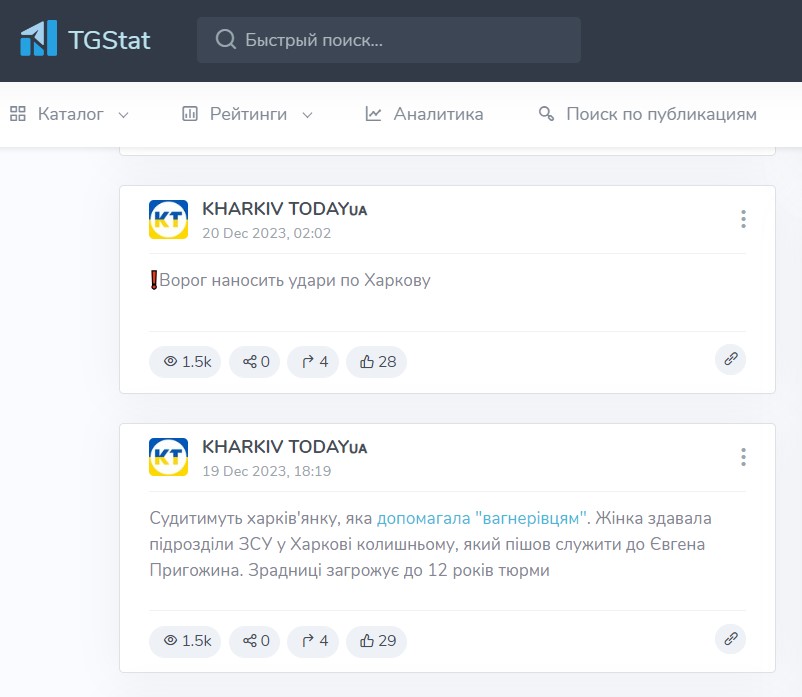This screenshot has width=802, height=697.
Task: Click the Поиск по публикациям search icon
Action: pos(546,114)
